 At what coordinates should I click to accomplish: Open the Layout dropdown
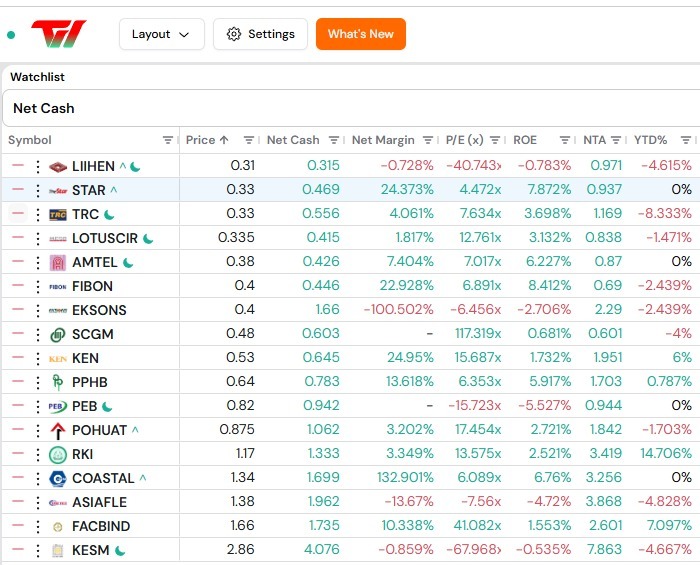pos(162,34)
